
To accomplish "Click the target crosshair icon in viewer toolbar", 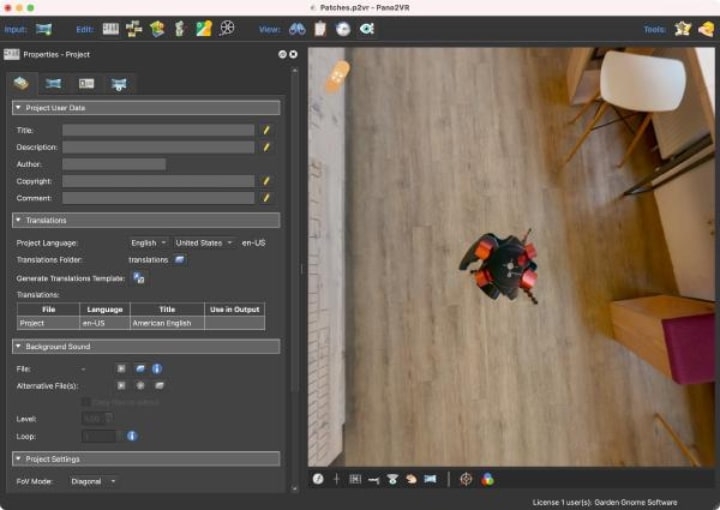I will tap(466, 479).
